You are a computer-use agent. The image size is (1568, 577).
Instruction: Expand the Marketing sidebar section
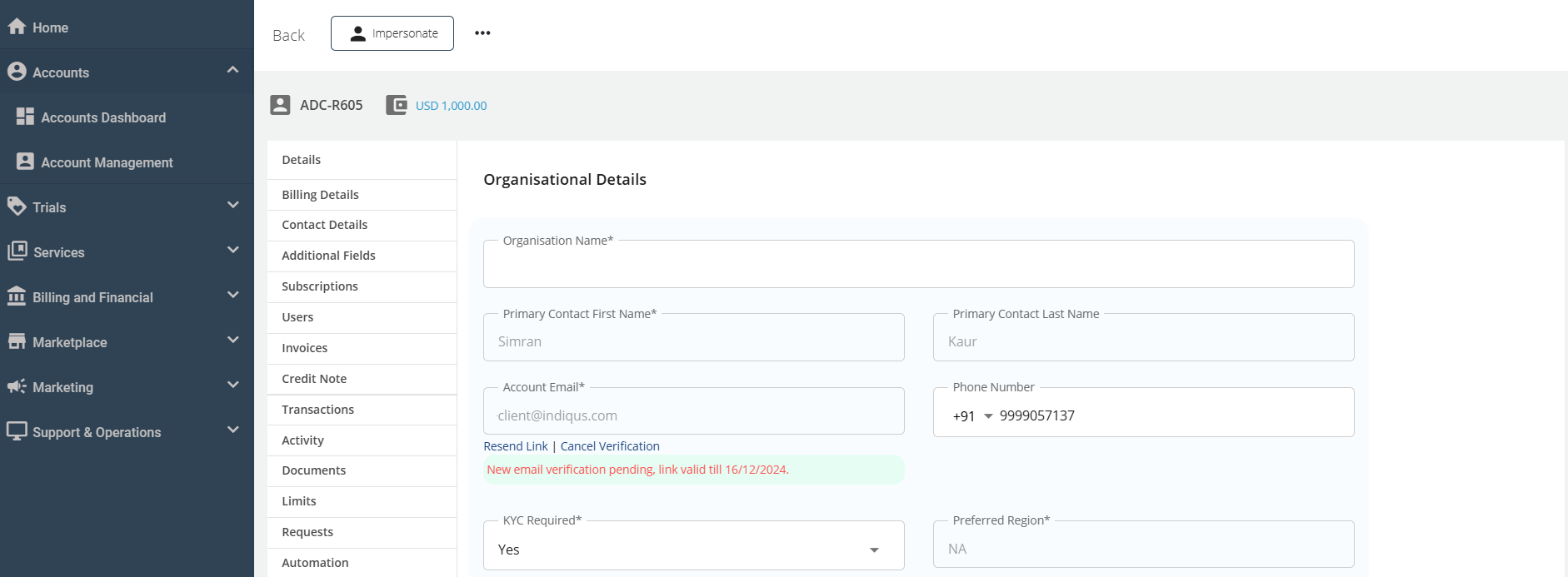232,385
